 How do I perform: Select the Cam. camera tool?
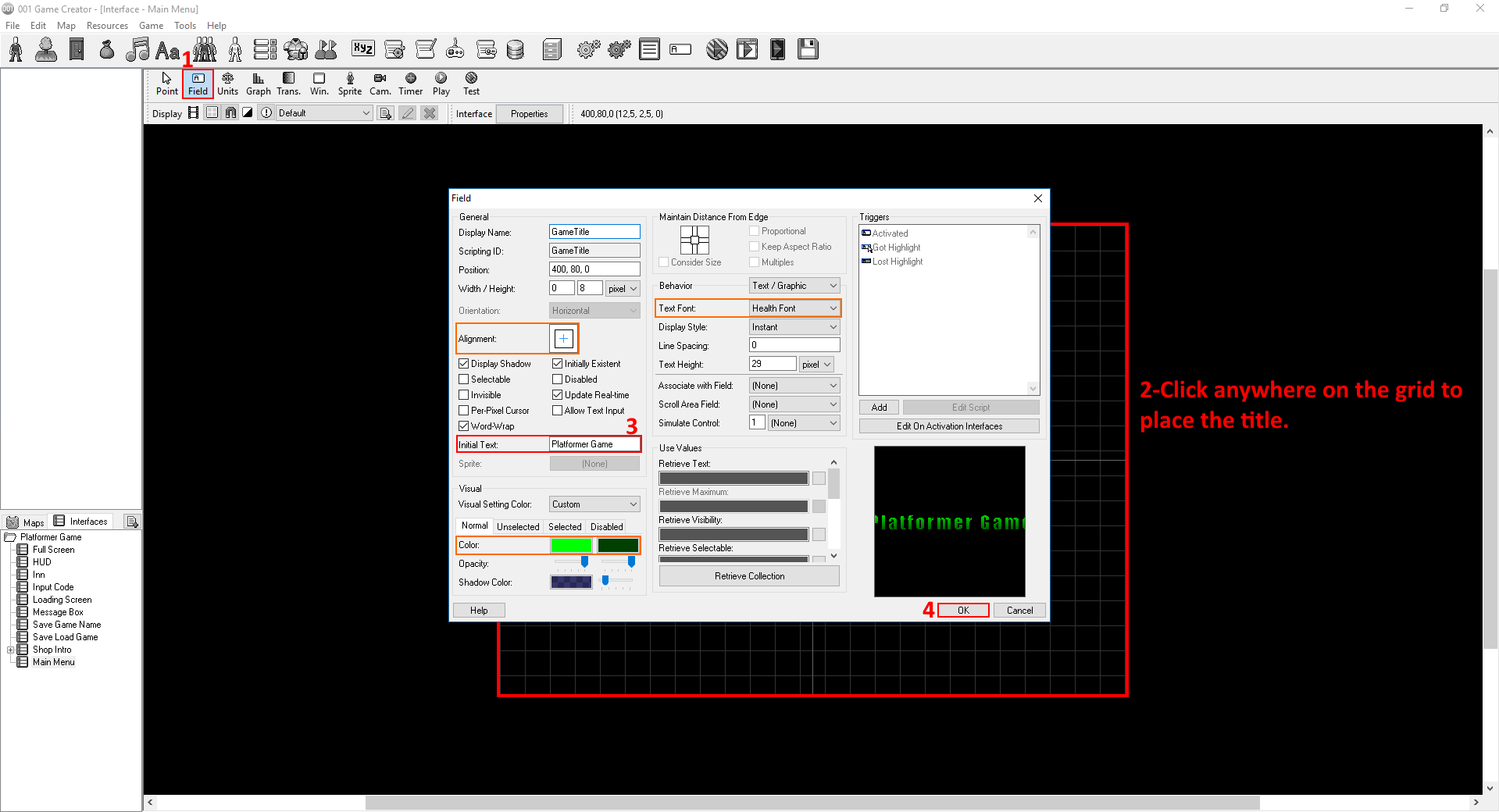coord(380,84)
